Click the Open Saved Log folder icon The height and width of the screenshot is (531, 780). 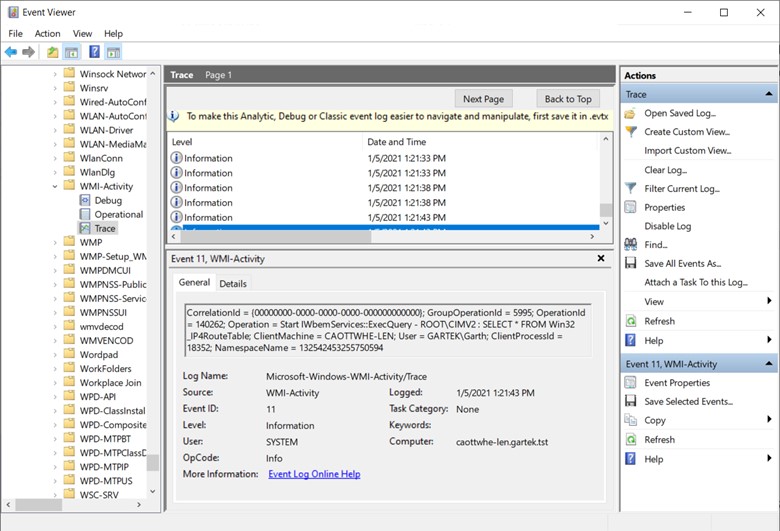(x=630, y=113)
